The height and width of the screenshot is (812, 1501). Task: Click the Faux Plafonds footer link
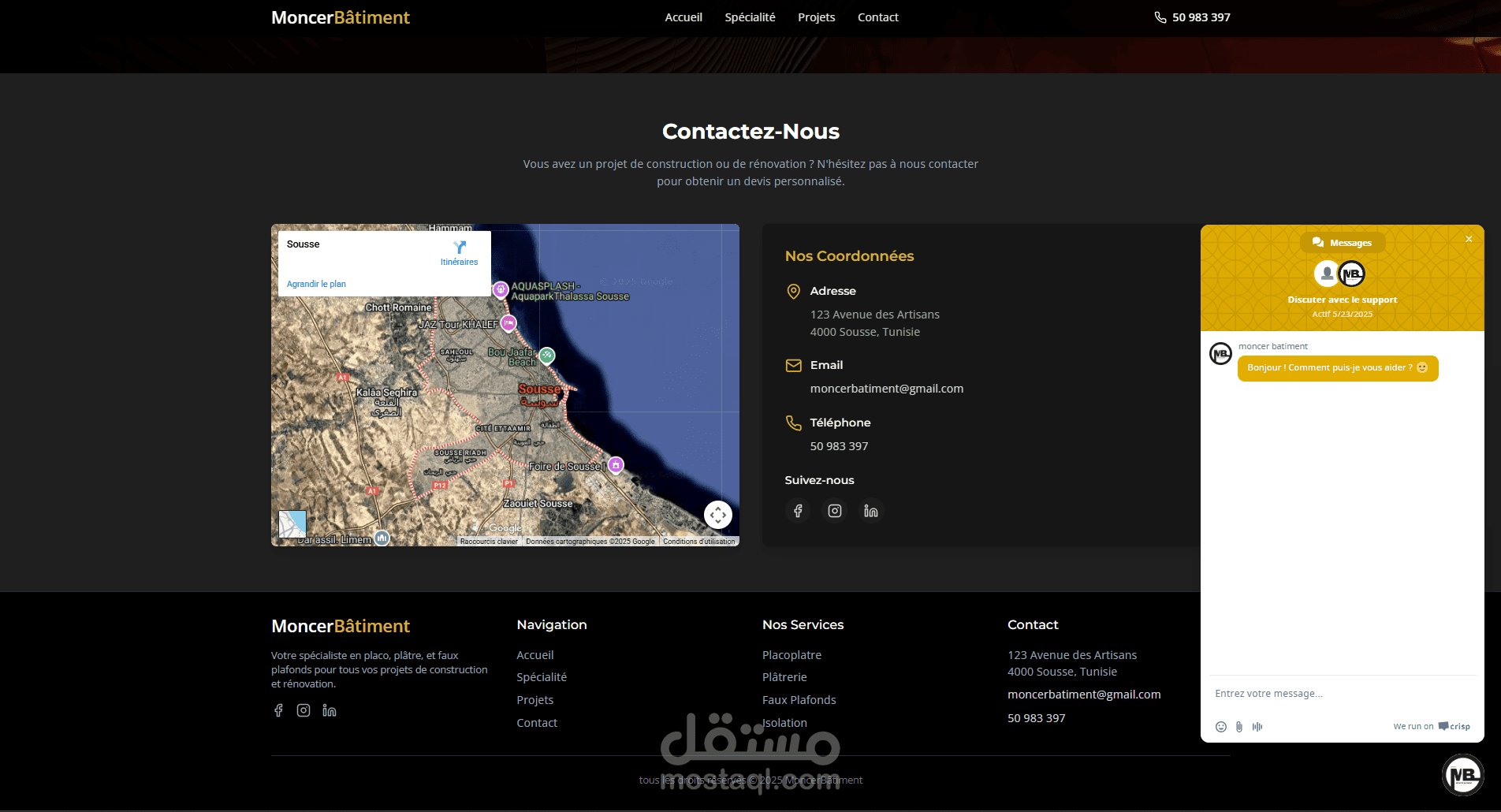coord(799,700)
